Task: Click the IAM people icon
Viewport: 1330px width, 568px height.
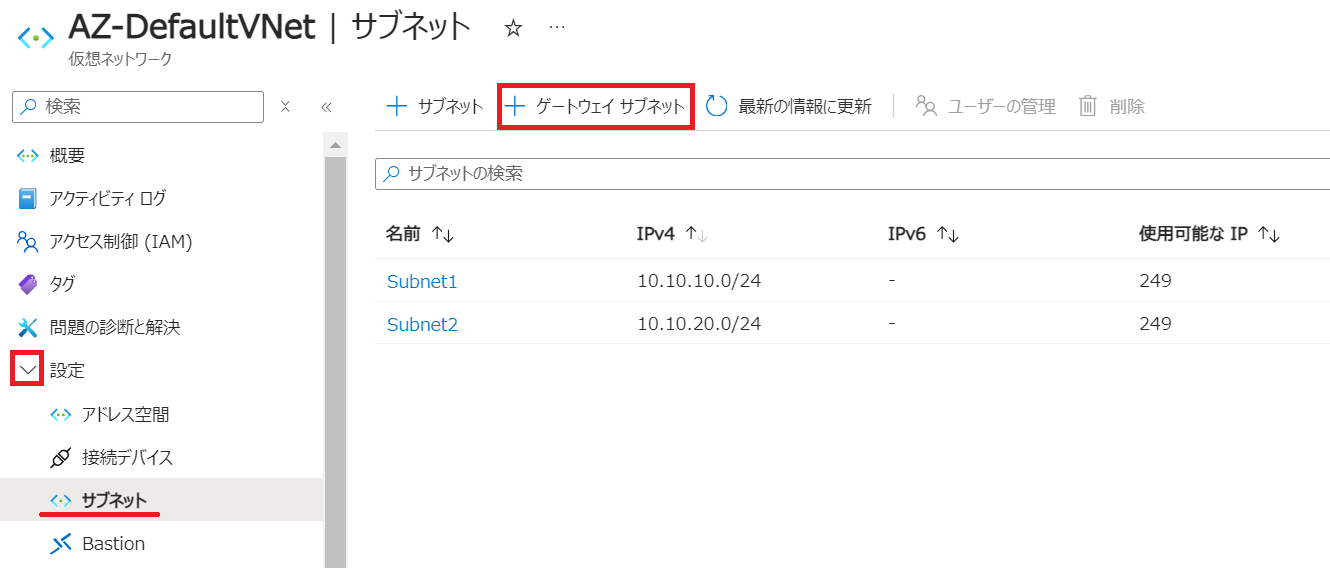Action: (28, 241)
